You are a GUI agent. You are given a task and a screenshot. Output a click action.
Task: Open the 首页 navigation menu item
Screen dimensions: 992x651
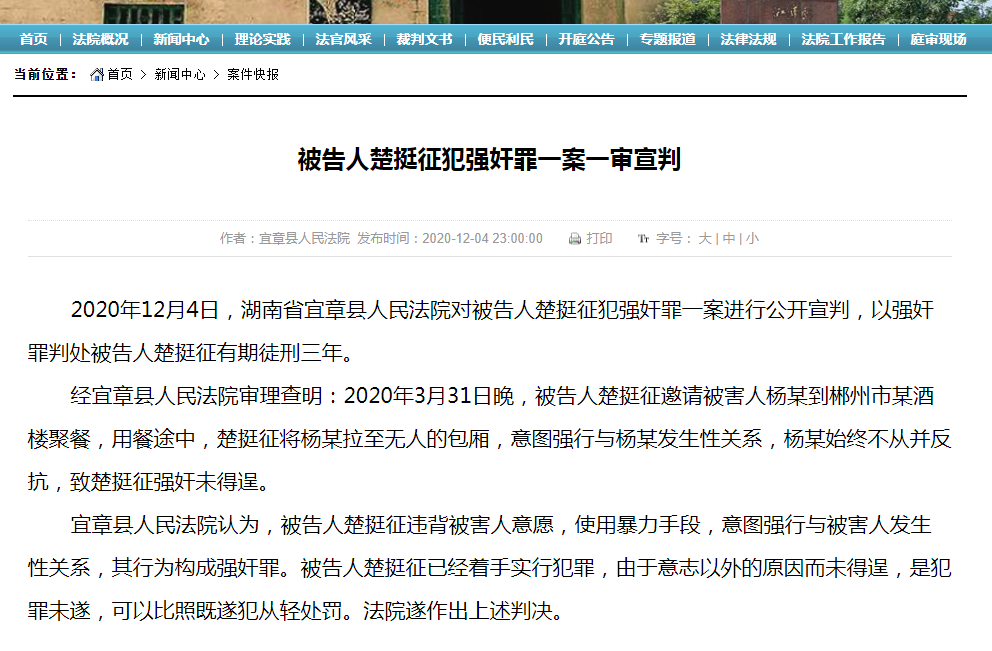click(34, 39)
